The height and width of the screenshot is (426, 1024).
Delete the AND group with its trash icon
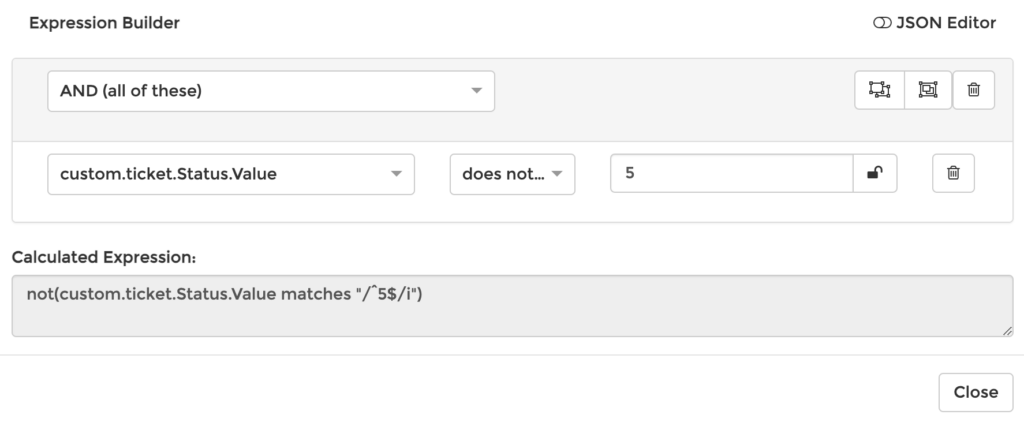pyautogui.click(x=973, y=90)
